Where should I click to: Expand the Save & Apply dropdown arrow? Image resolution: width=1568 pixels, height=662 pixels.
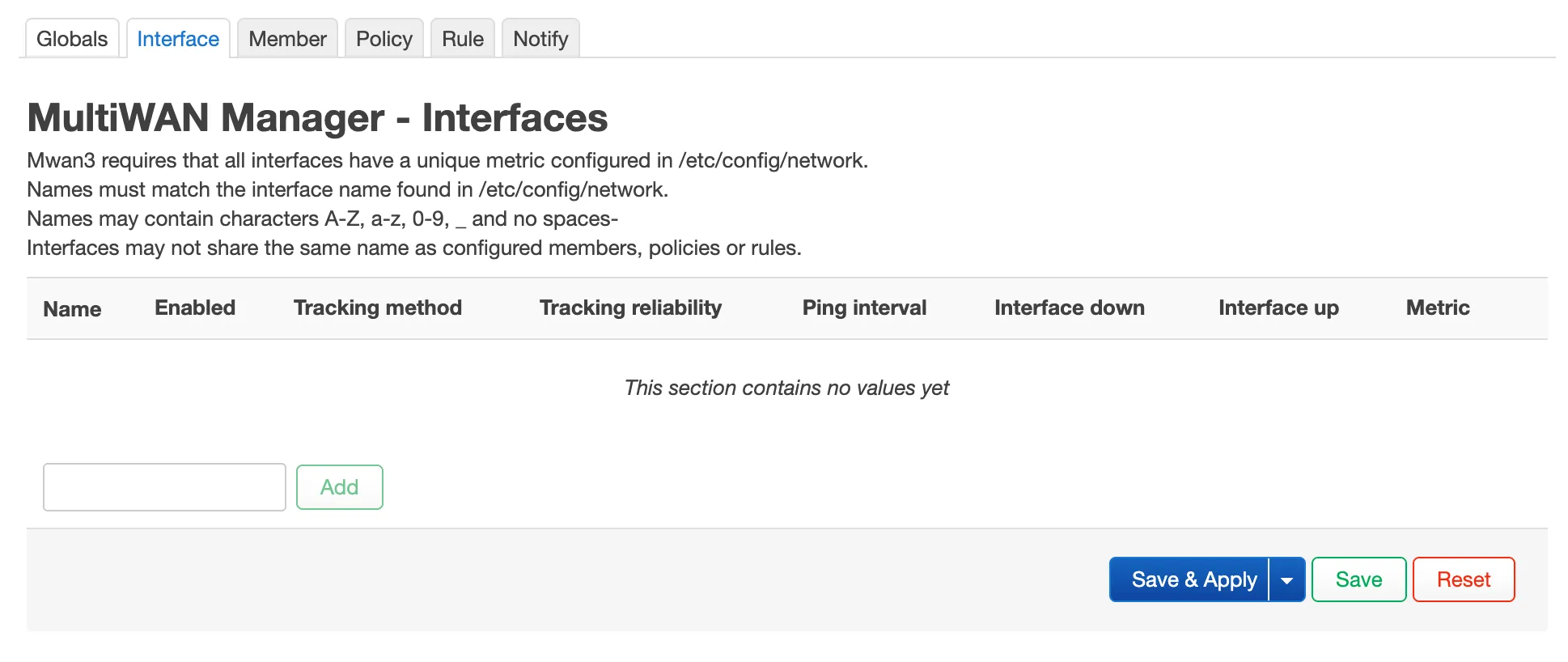pos(1287,580)
